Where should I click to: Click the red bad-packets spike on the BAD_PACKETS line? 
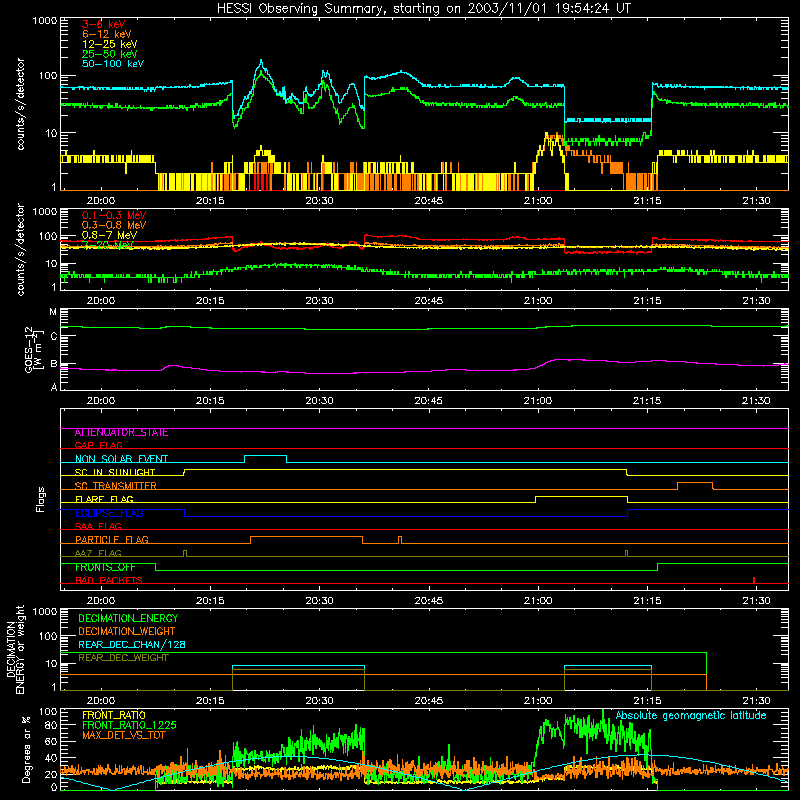coord(754,580)
